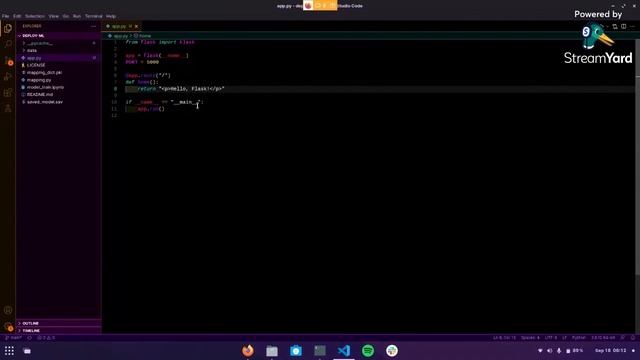Open the Extensions view

pyautogui.click(x=8, y=92)
